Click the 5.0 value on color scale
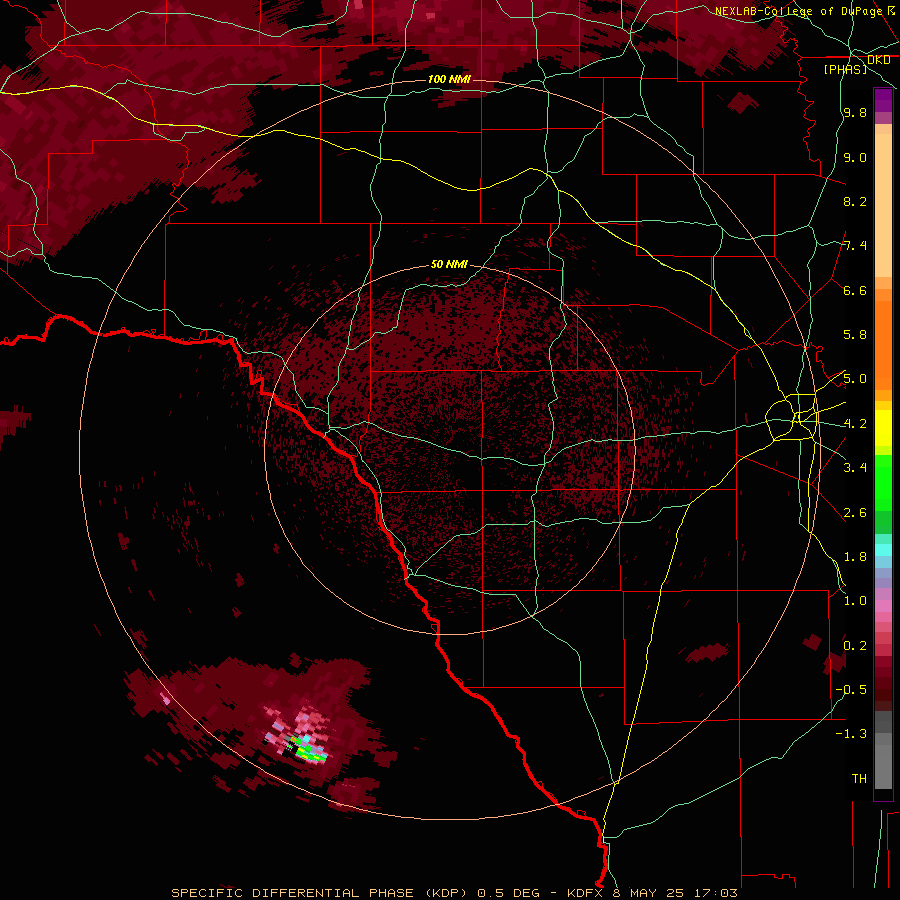The height and width of the screenshot is (900, 900). coord(855,379)
